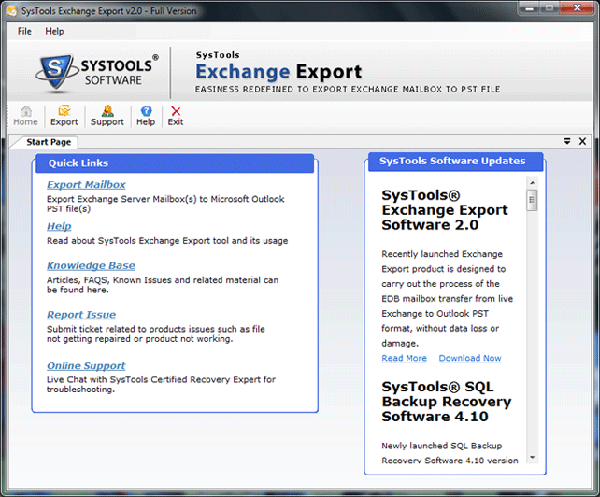Click the 'Newly launched SQL Backup' text
This screenshot has height=497, width=600.
(x=442, y=446)
